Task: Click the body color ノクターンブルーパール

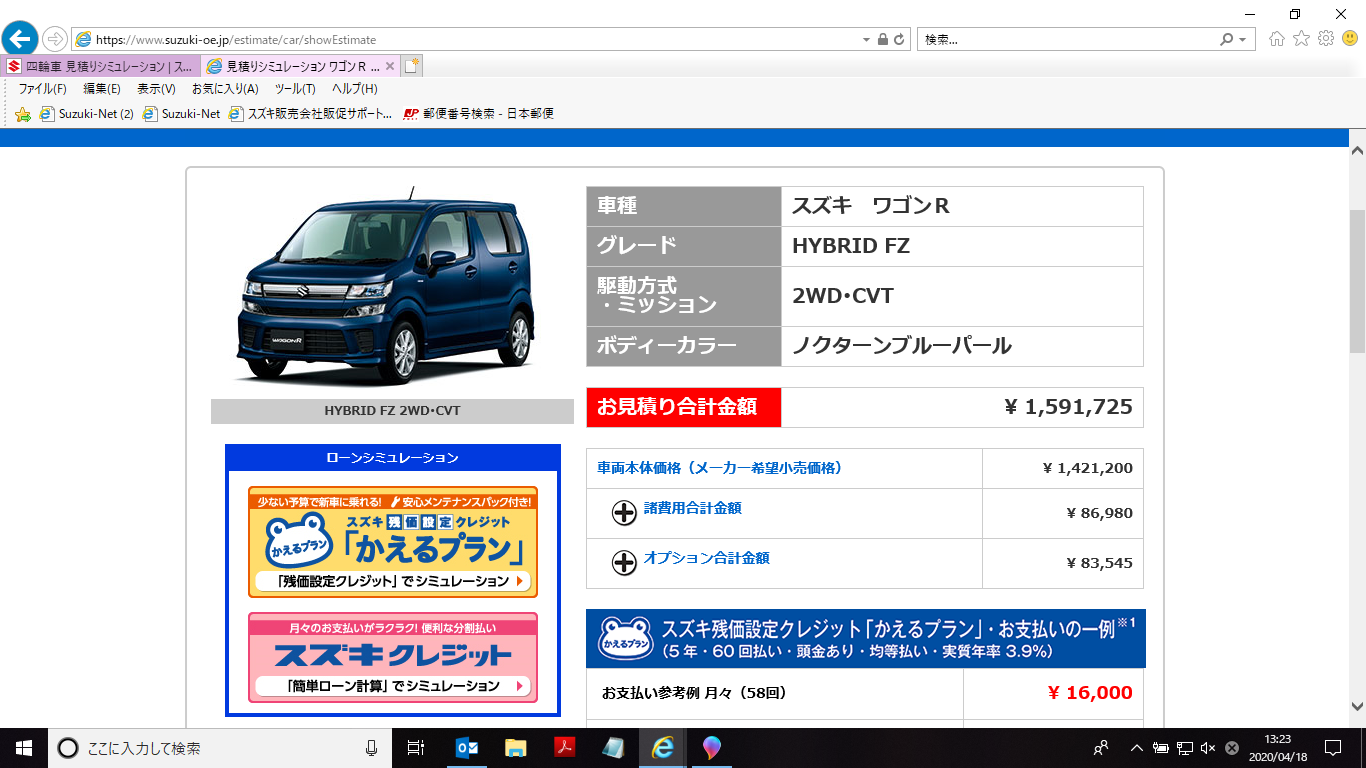Action: [902, 346]
